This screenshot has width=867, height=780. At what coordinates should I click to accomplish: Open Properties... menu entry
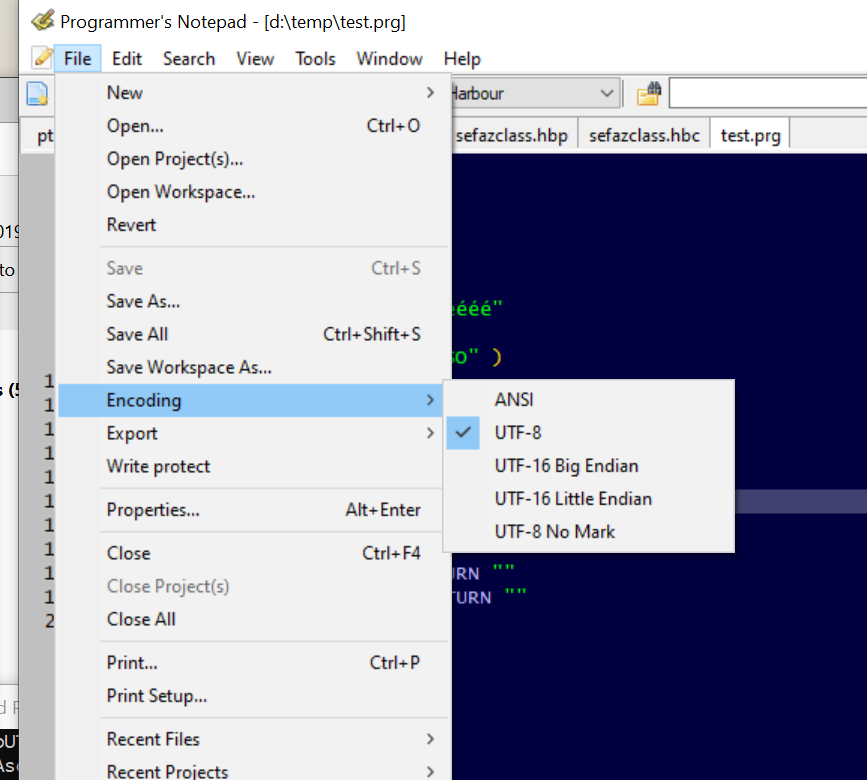click(250, 510)
